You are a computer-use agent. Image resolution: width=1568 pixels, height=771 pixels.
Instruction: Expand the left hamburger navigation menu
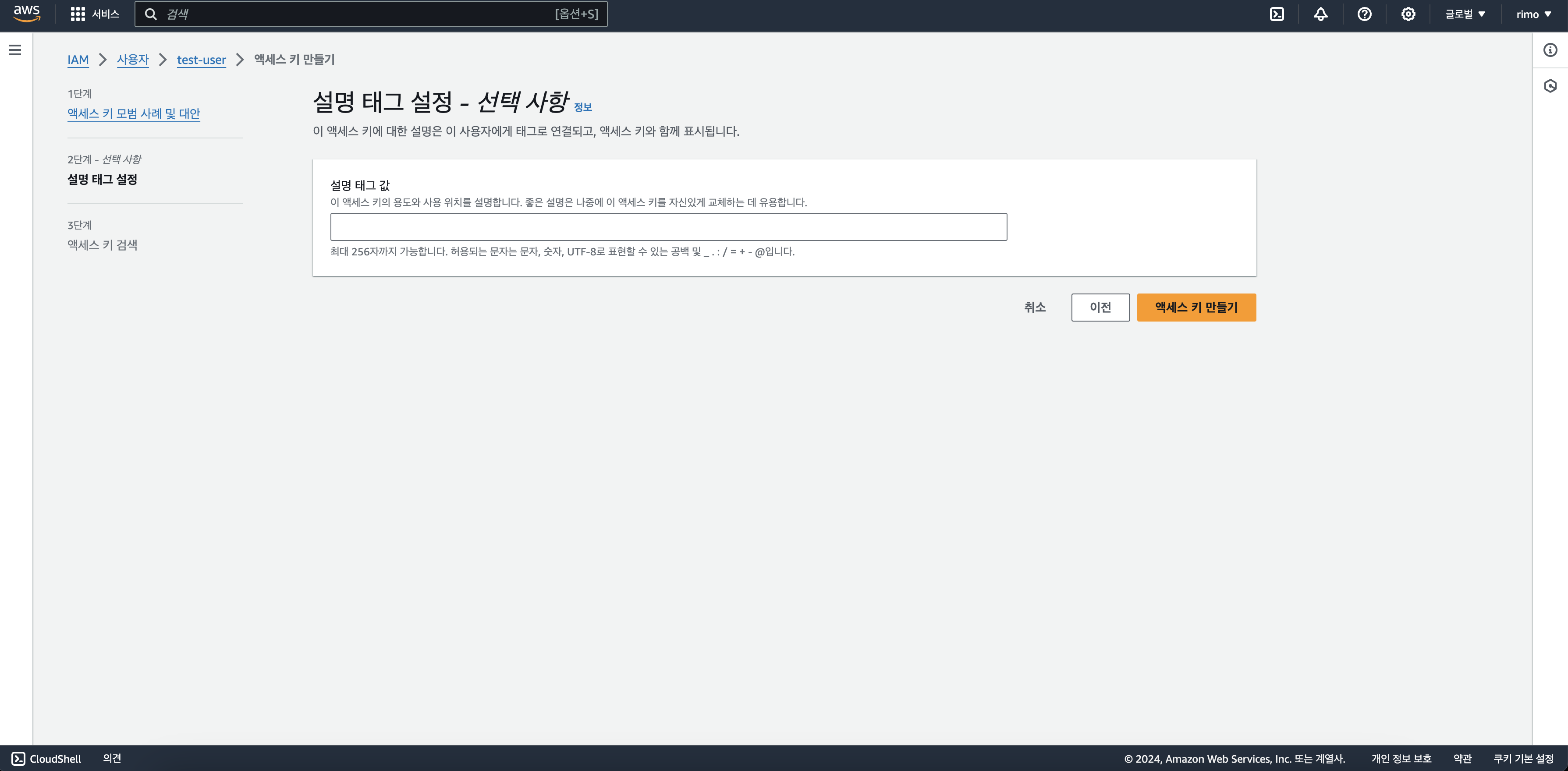[x=15, y=50]
